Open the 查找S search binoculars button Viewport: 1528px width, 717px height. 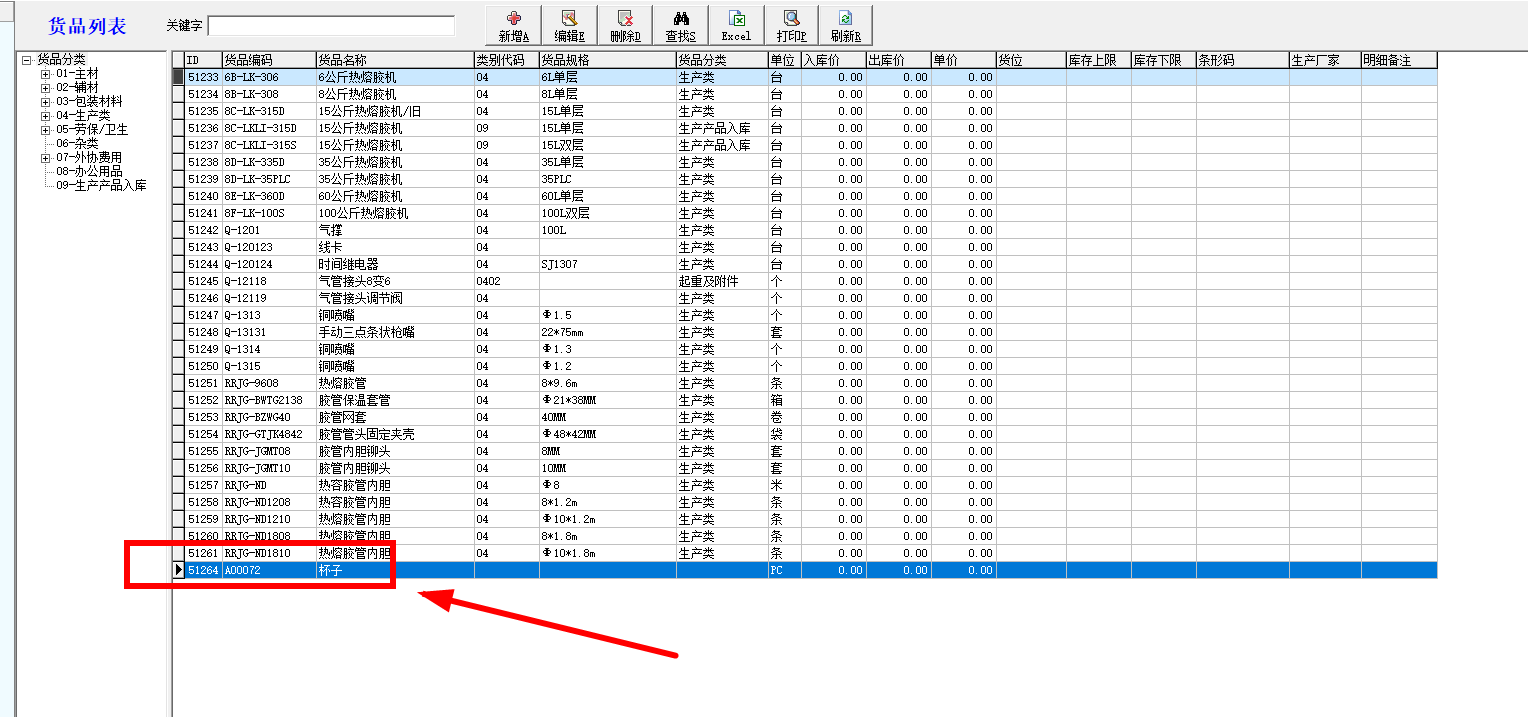[x=680, y=25]
